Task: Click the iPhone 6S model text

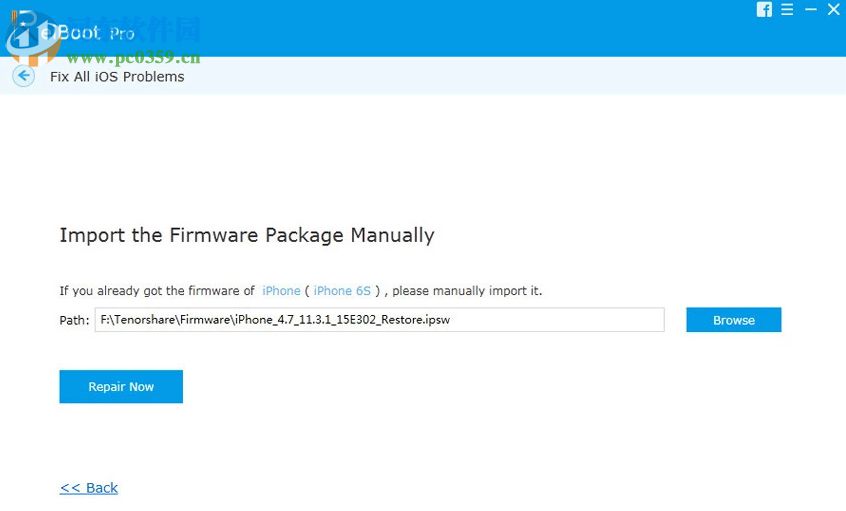Action: point(342,291)
